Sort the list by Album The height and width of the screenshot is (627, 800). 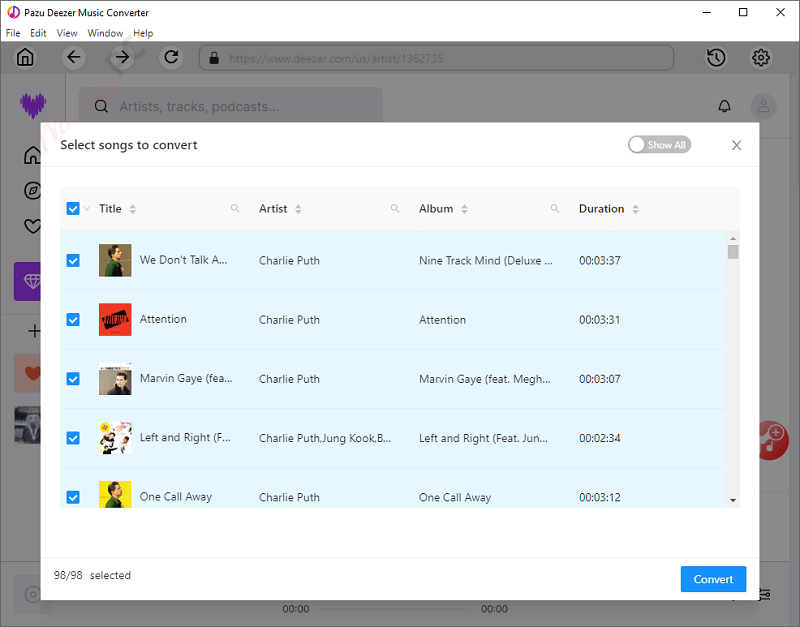[464, 209]
